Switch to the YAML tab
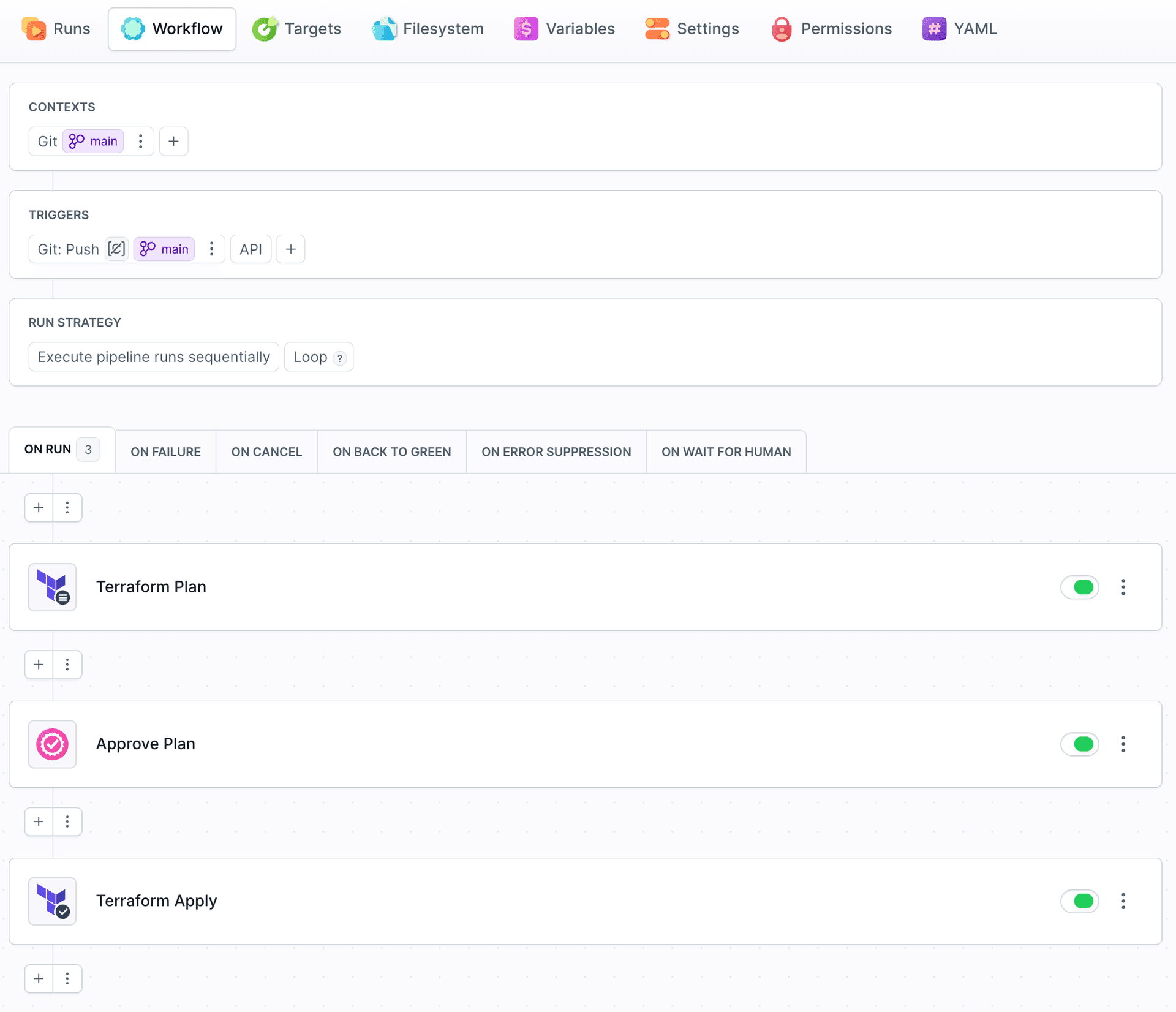The width and height of the screenshot is (1176, 1012). pyautogui.click(x=960, y=29)
